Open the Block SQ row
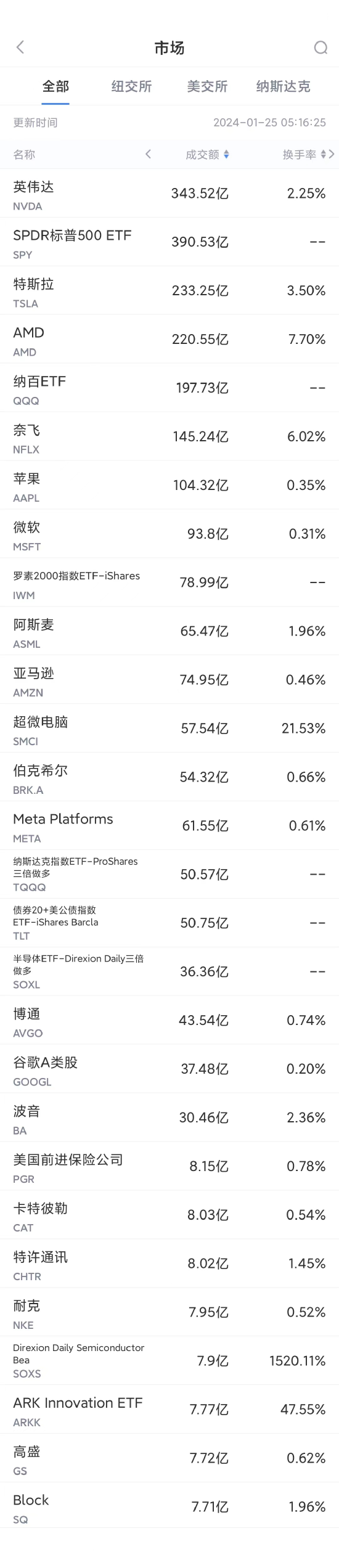 (169, 1508)
